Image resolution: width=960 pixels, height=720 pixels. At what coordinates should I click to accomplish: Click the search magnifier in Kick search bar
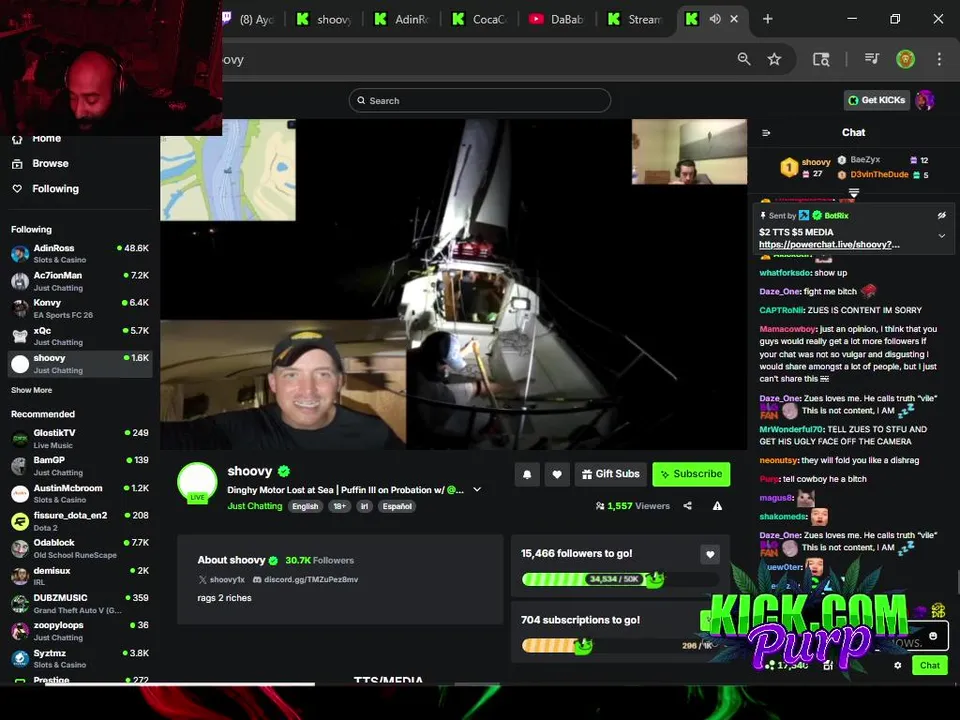tap(361, 100)
